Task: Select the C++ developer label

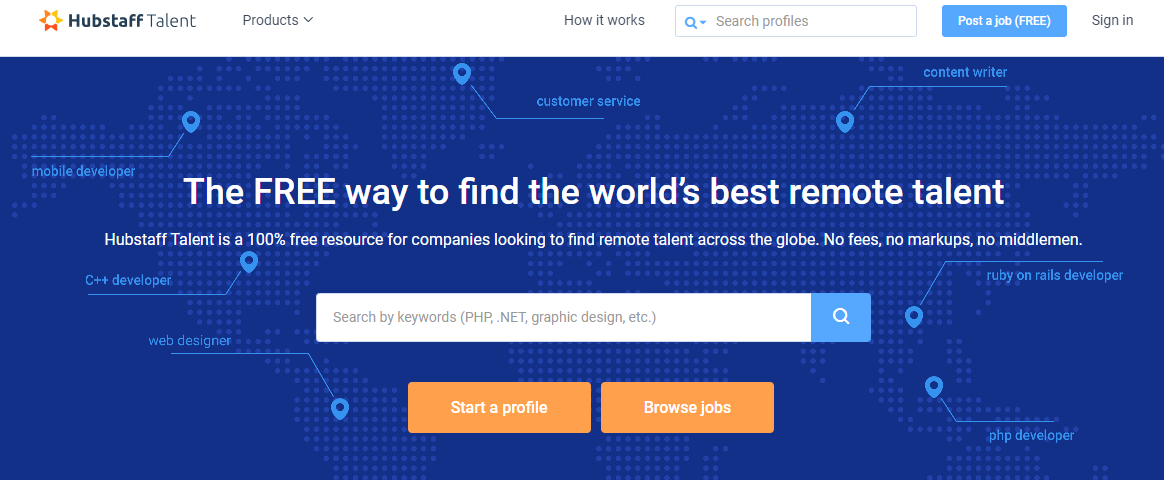Action: pyautogui.click(x=128, y=280)
